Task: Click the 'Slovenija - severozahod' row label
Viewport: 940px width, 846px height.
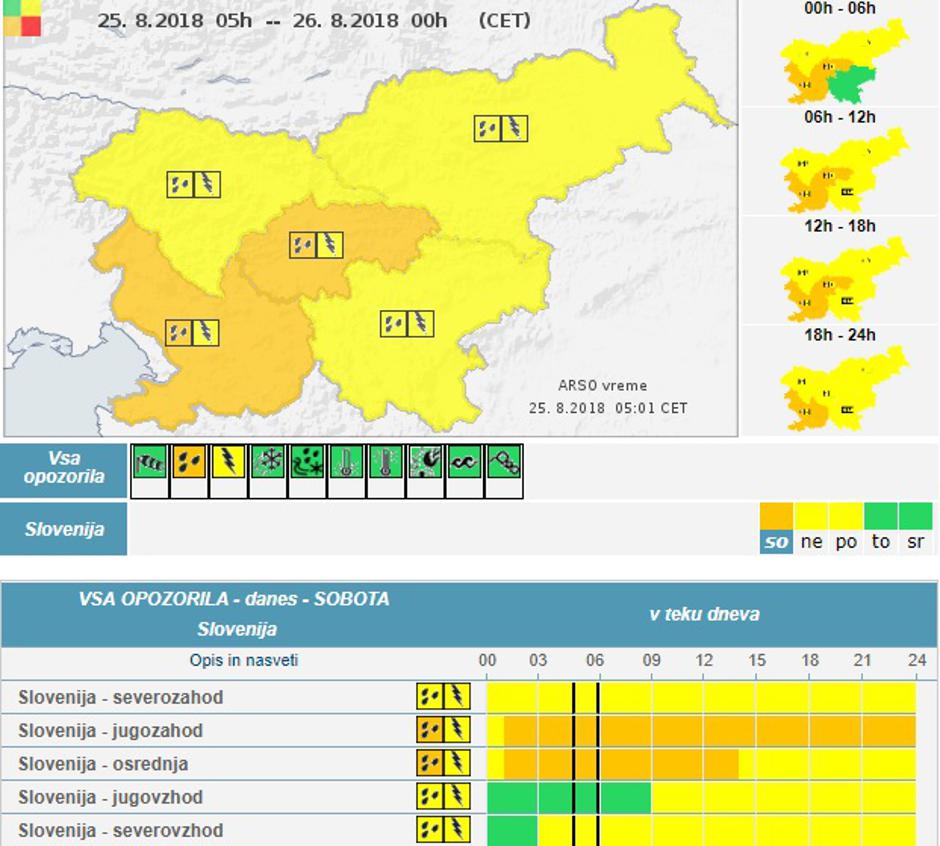Action: pyautogui.click(x=120, y=697)
